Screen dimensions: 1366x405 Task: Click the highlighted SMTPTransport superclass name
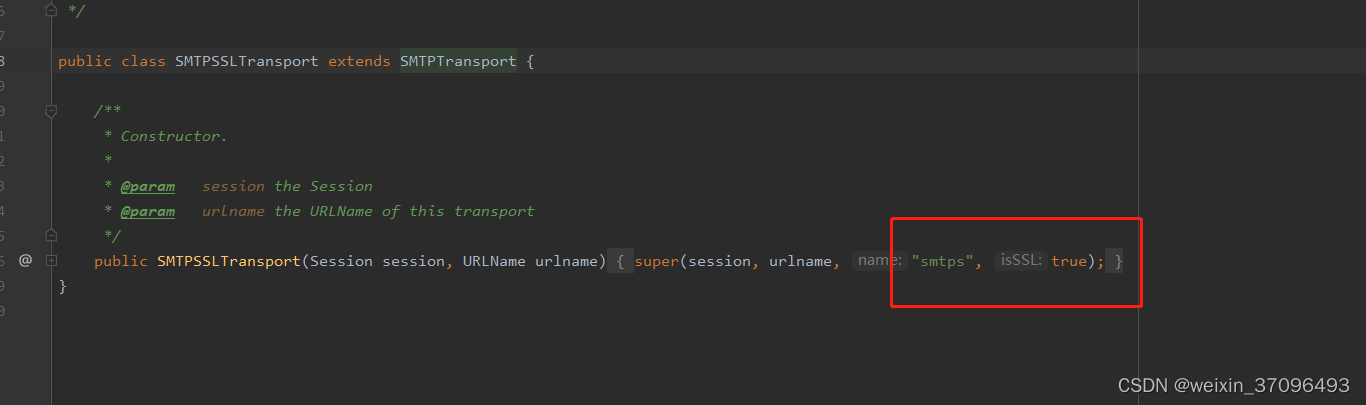tap(458, 61)
